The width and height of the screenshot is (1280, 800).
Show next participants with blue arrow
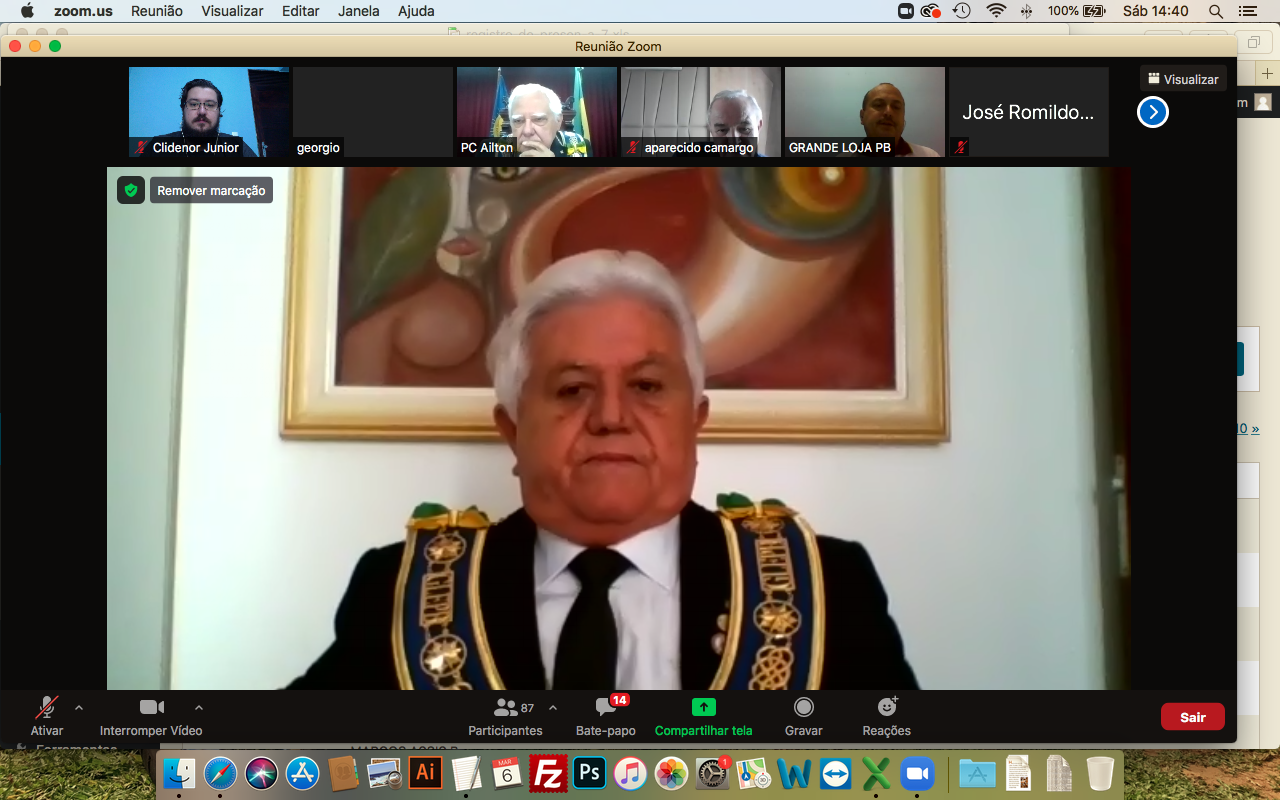[x=1152, y=112]
